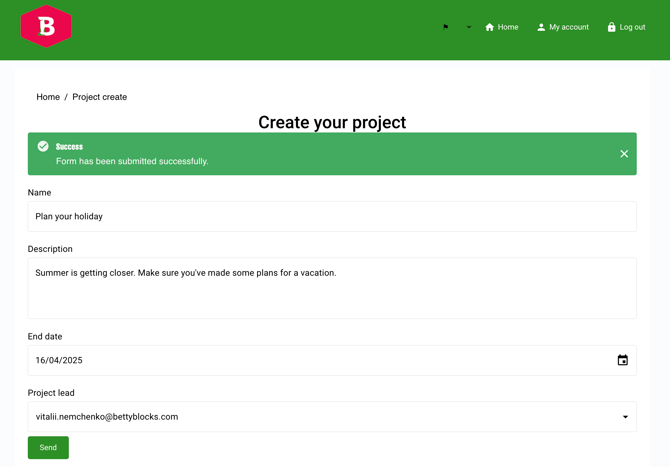
Task: Click the Home breadcrumb link
Action: tap(48, 97)
